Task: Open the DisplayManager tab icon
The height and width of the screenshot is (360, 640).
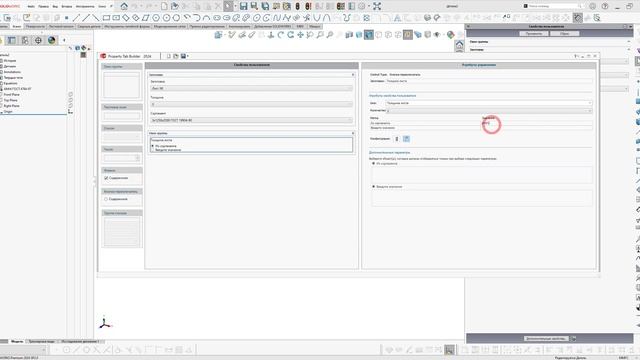Action: point(51,40)
